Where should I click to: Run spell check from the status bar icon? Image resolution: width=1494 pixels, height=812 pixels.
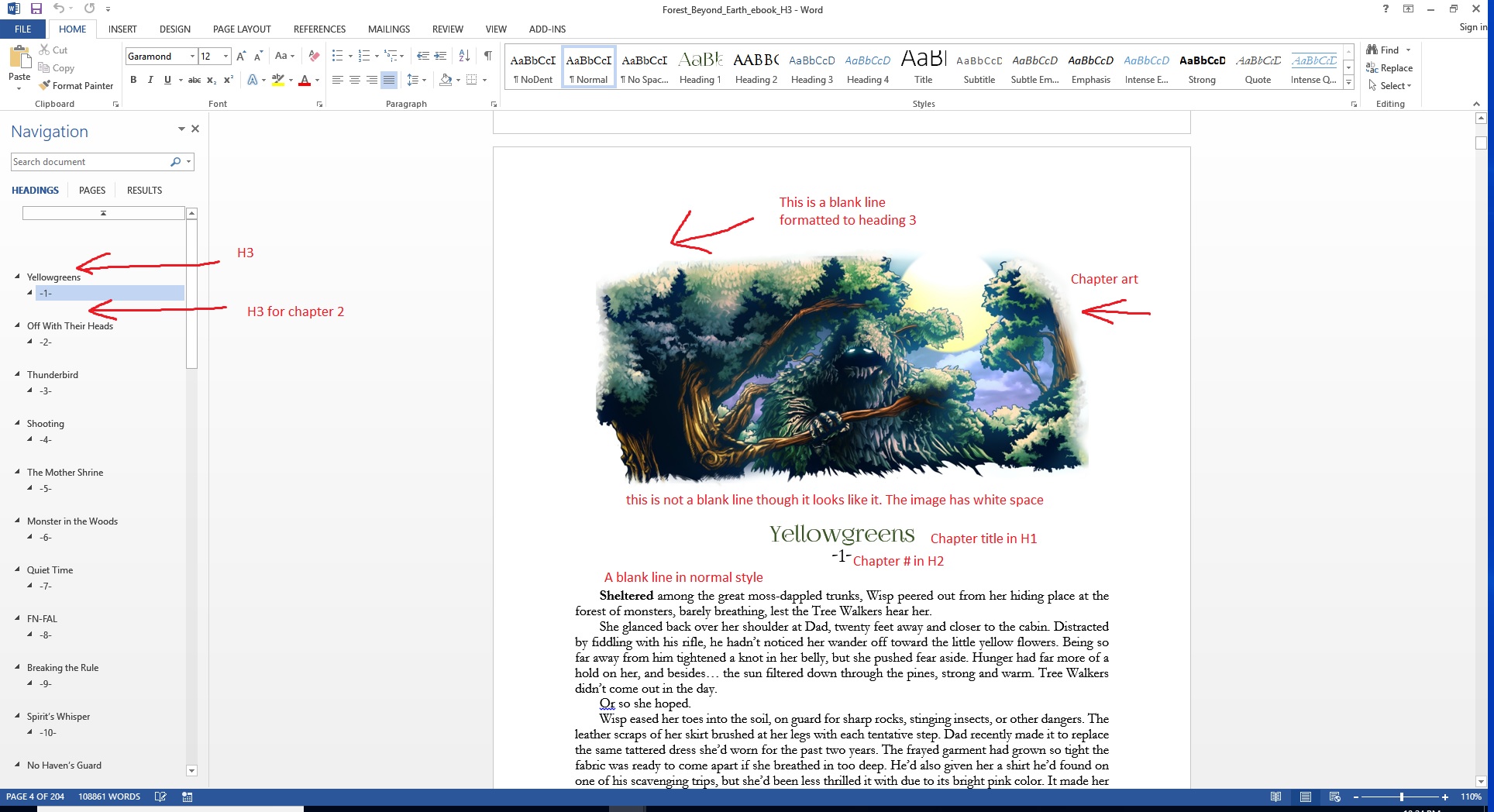(160, 797)
